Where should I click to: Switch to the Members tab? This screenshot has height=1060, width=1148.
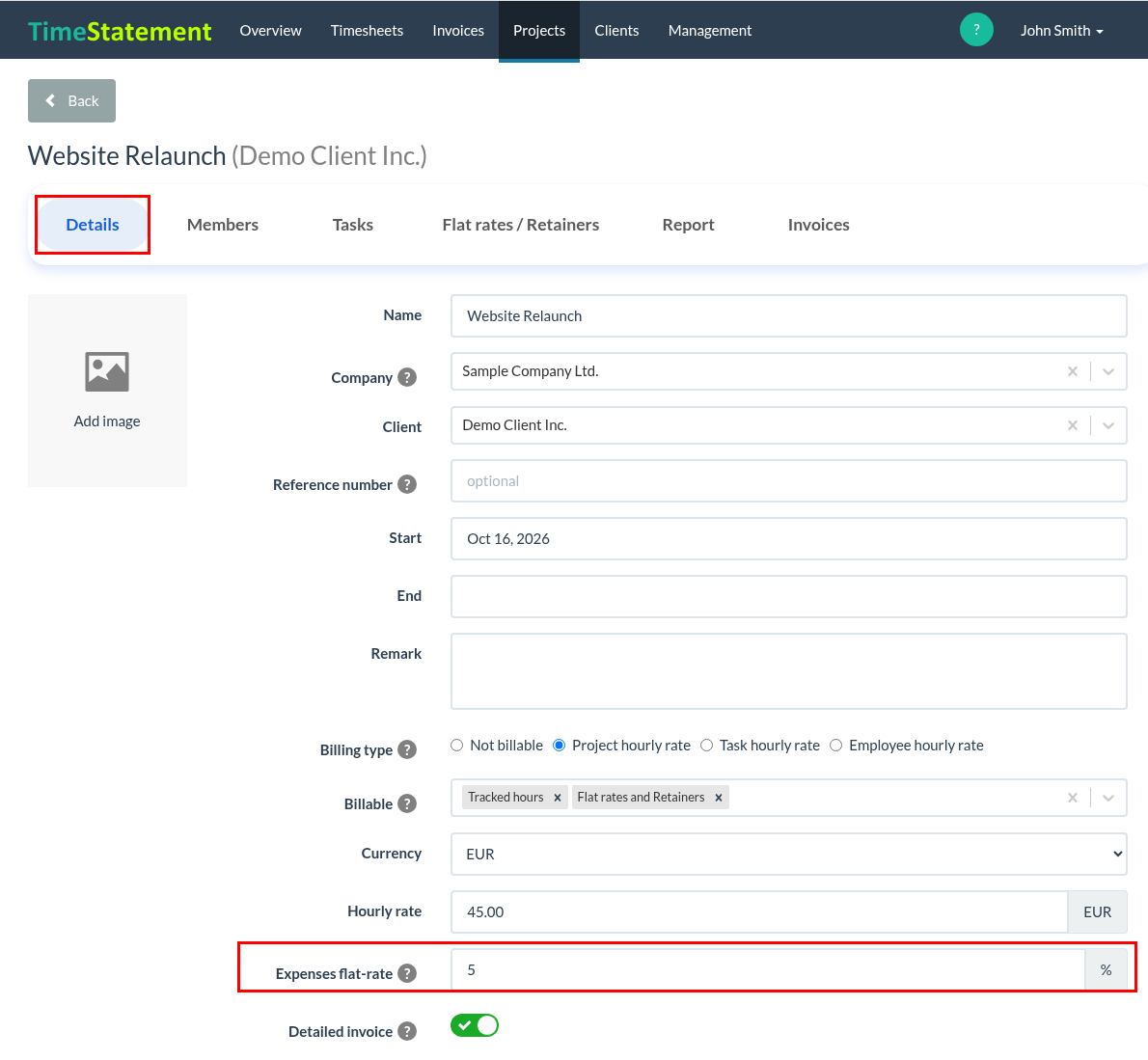tap(223, 225)
